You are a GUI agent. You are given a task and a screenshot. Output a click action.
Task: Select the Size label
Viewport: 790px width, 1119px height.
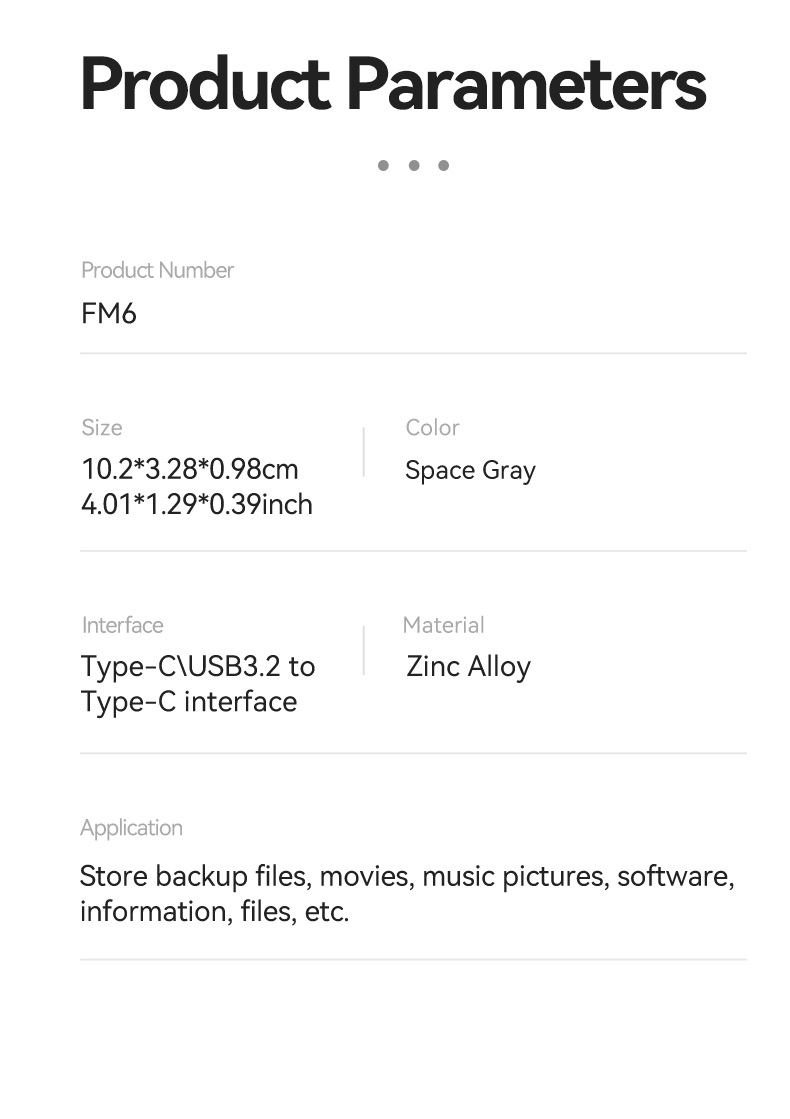102,428
